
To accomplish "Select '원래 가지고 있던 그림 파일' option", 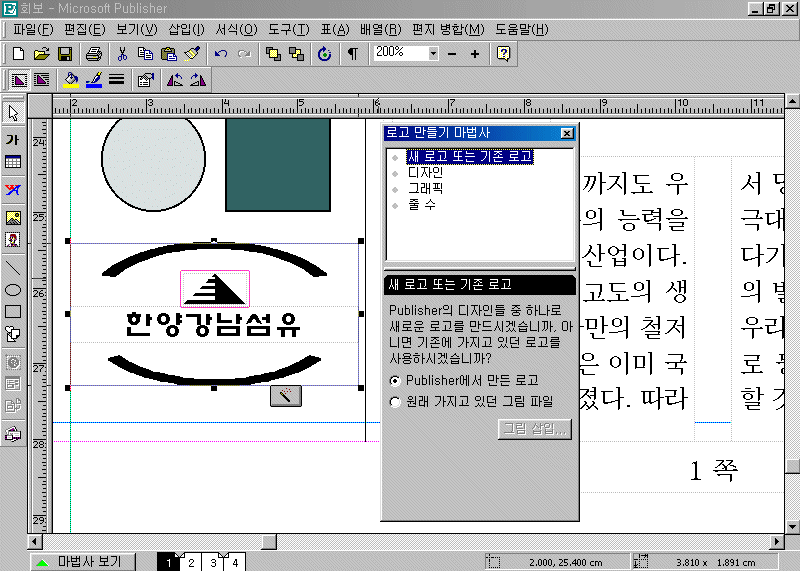I will pos(396,402).
